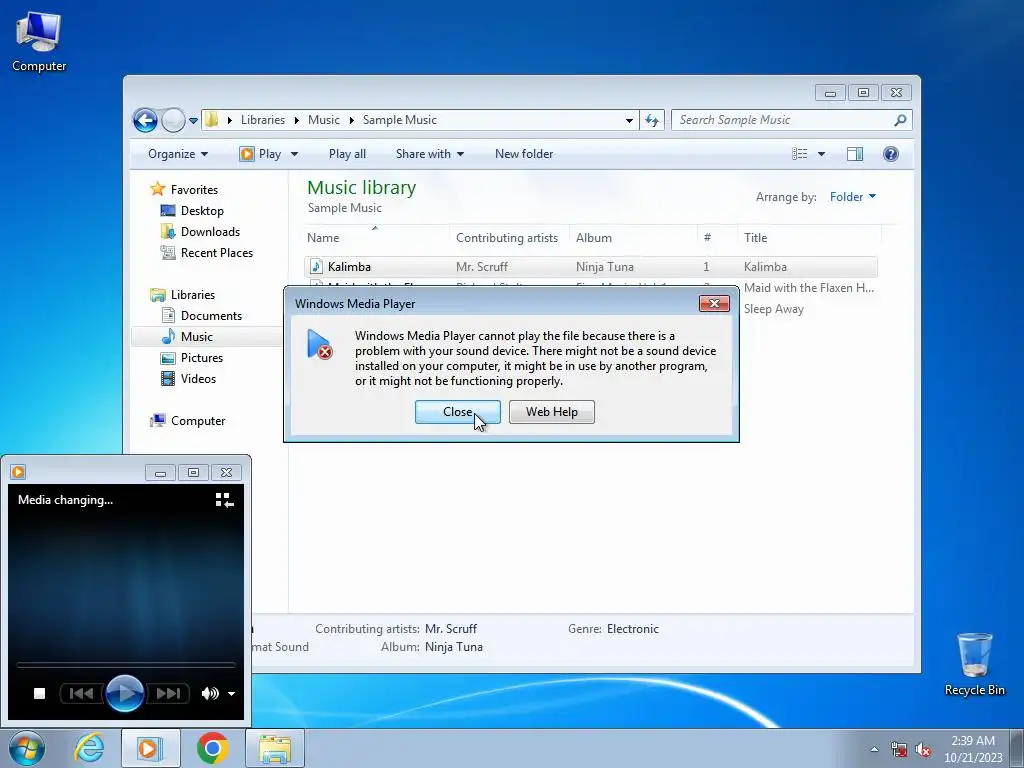This screenshot has width=1024, height=768.
Task: Open Web Help for the sound error
Action: point(552,412)
